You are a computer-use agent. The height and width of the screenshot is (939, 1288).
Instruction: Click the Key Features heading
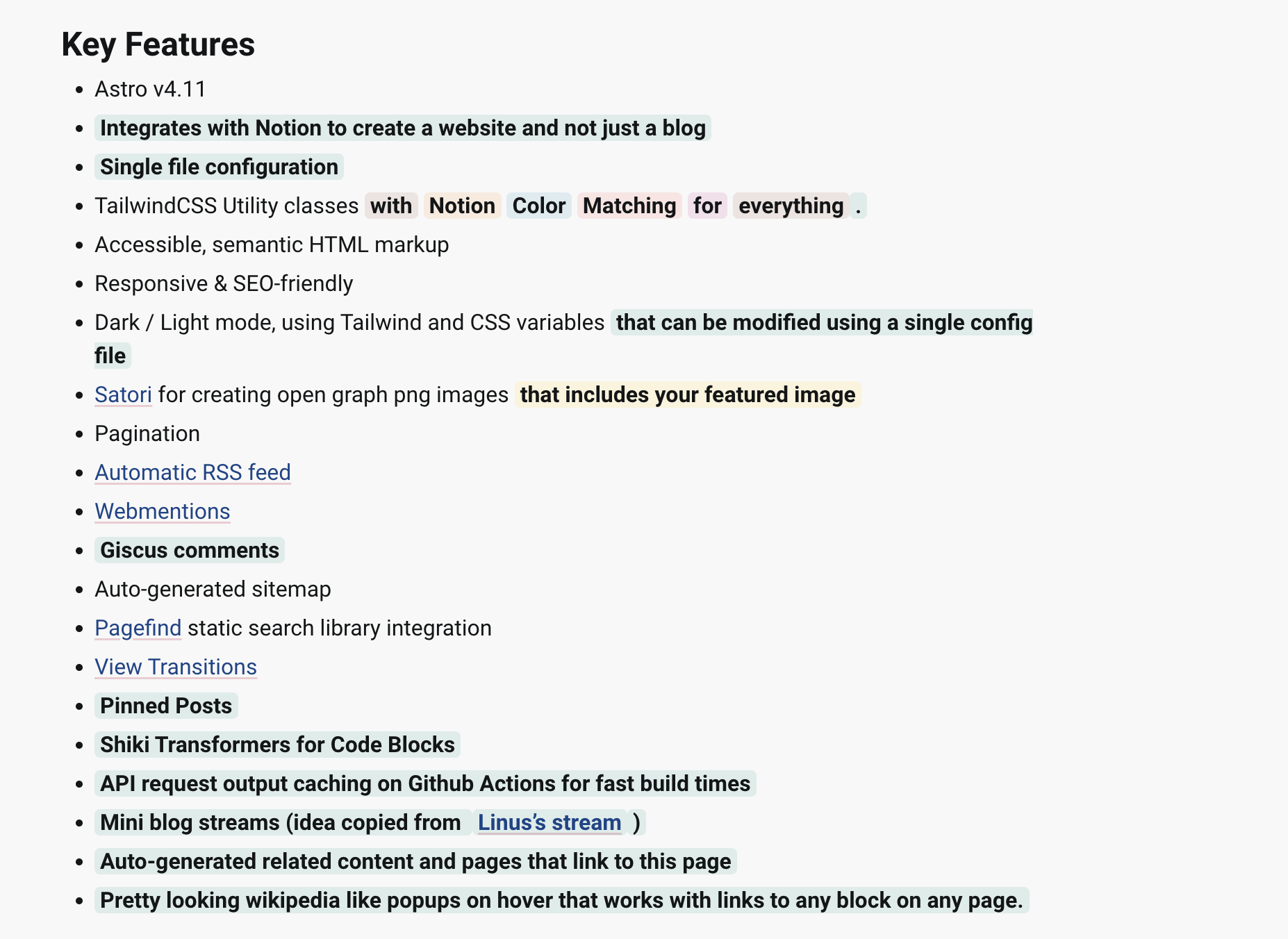tap(158, 44)
